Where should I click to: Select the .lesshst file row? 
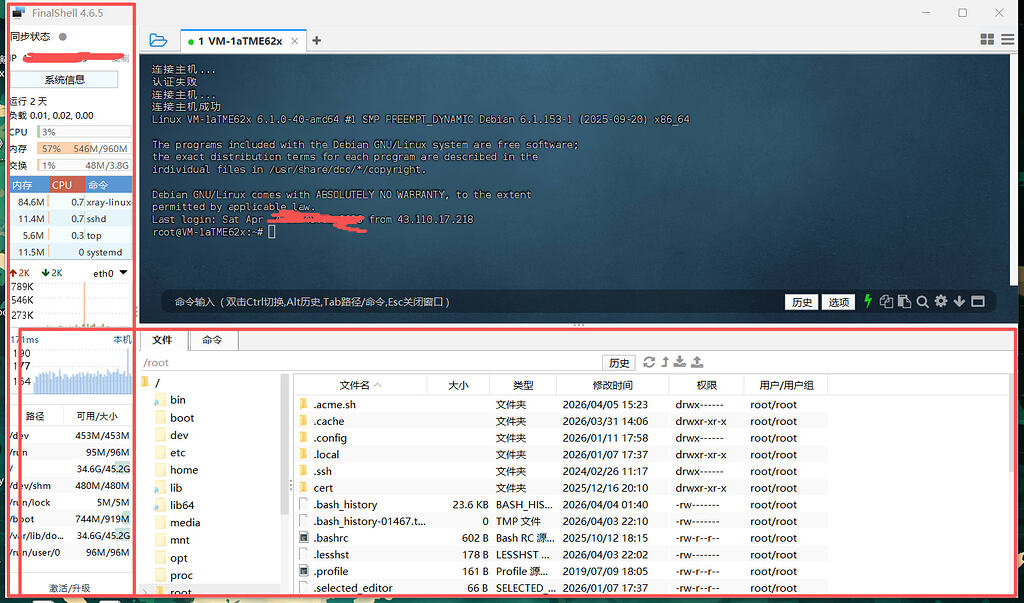[x=561, y=555]
